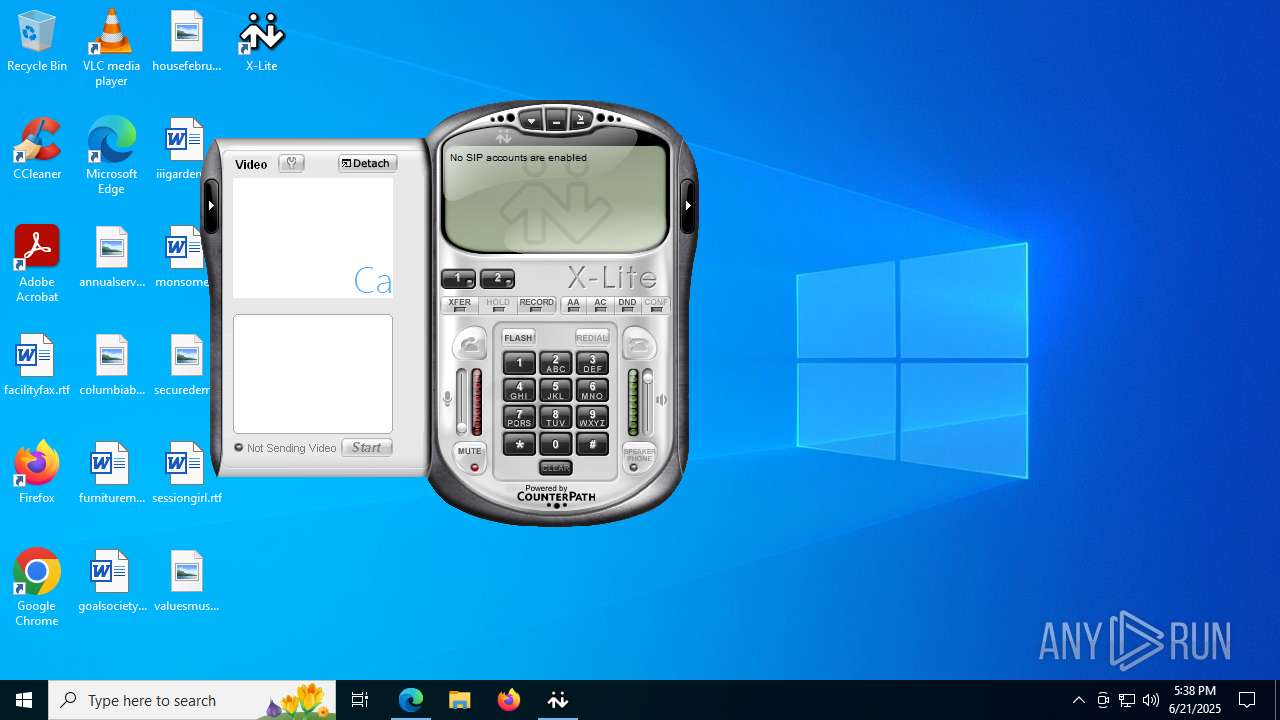Click the speaker icon beside volume slider
Viewport: 1280px width, 720px height.
(661, 399)
